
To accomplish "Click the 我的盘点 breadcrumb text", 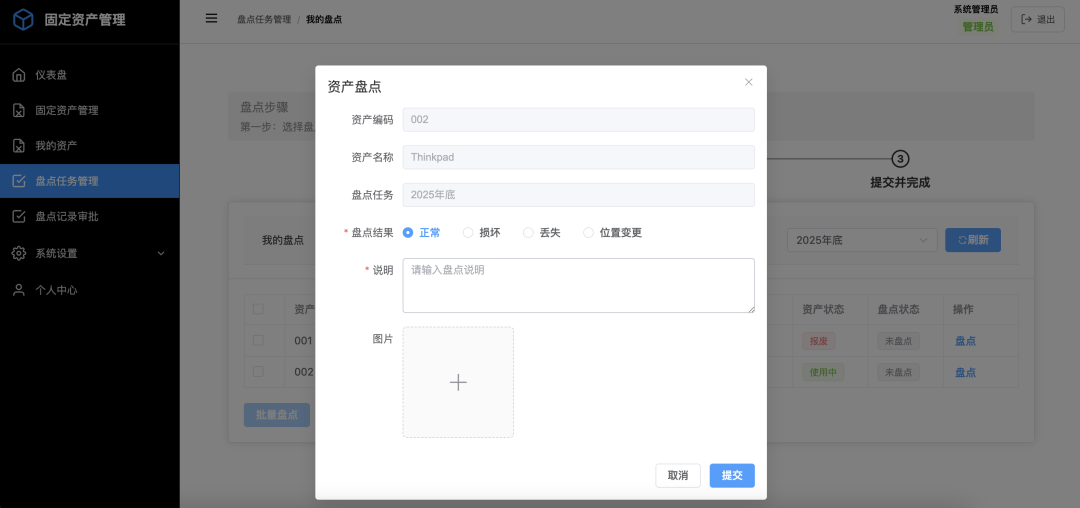I will click(324, 19).
